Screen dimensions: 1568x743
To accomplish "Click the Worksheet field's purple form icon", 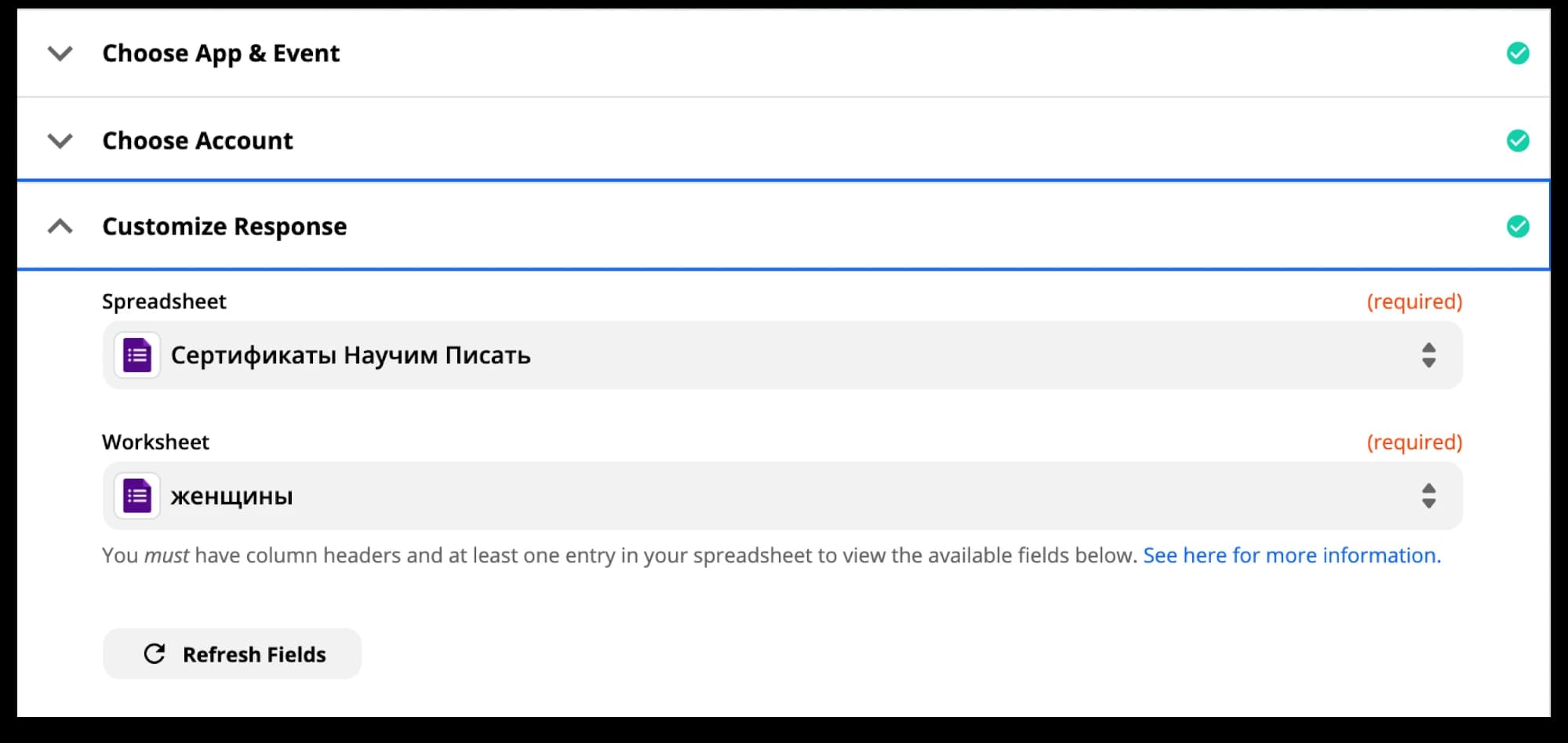I will [x=137, y=496].
